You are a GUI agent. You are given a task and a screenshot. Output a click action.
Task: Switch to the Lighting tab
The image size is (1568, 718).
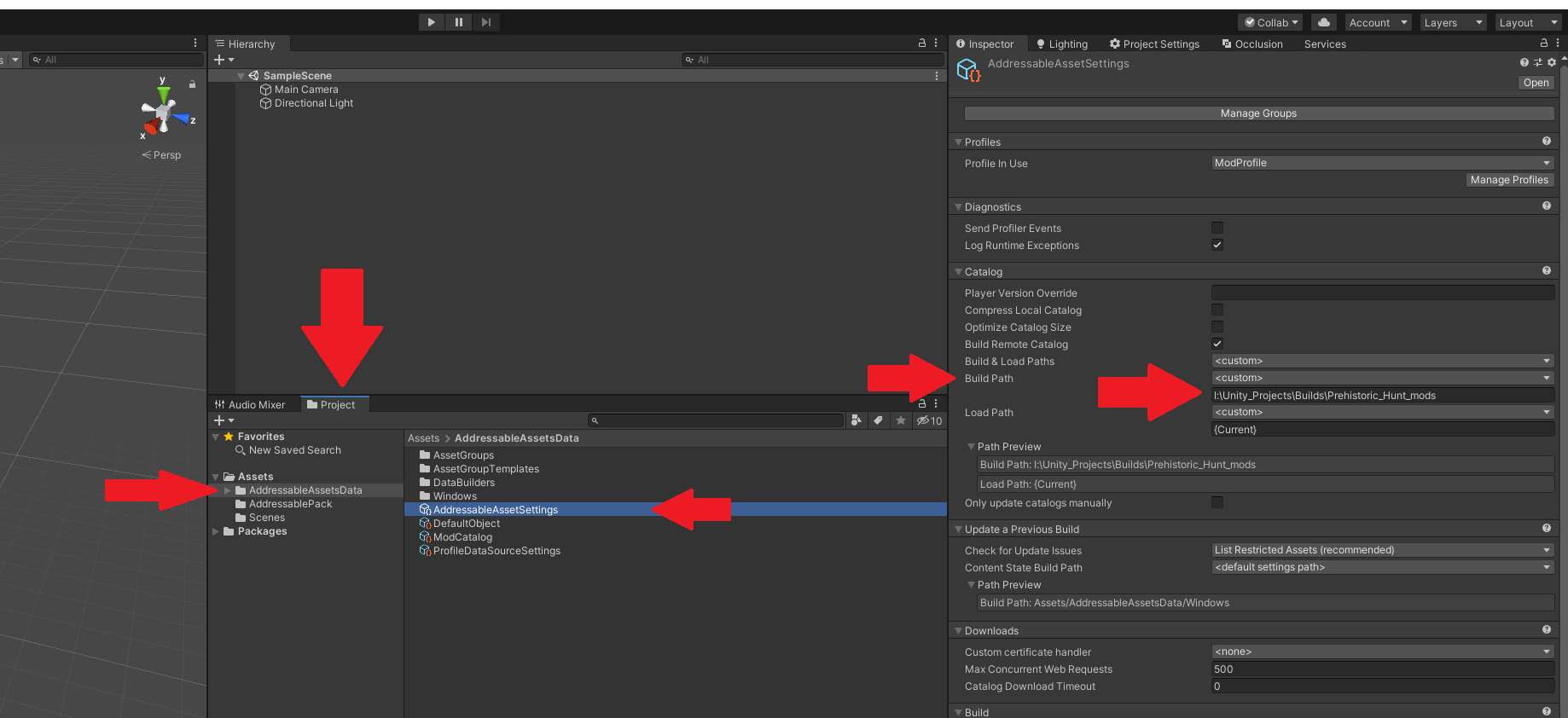1062,43
